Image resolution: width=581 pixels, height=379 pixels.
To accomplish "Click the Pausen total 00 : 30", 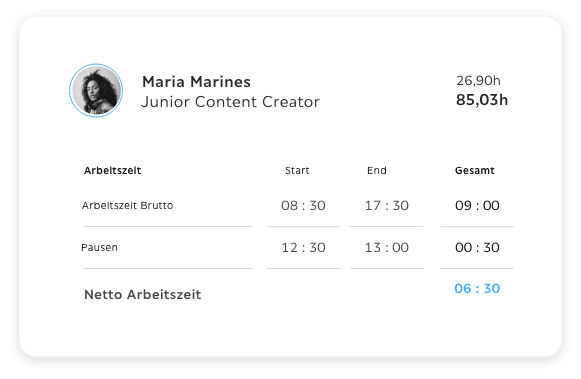I will 477,247.
